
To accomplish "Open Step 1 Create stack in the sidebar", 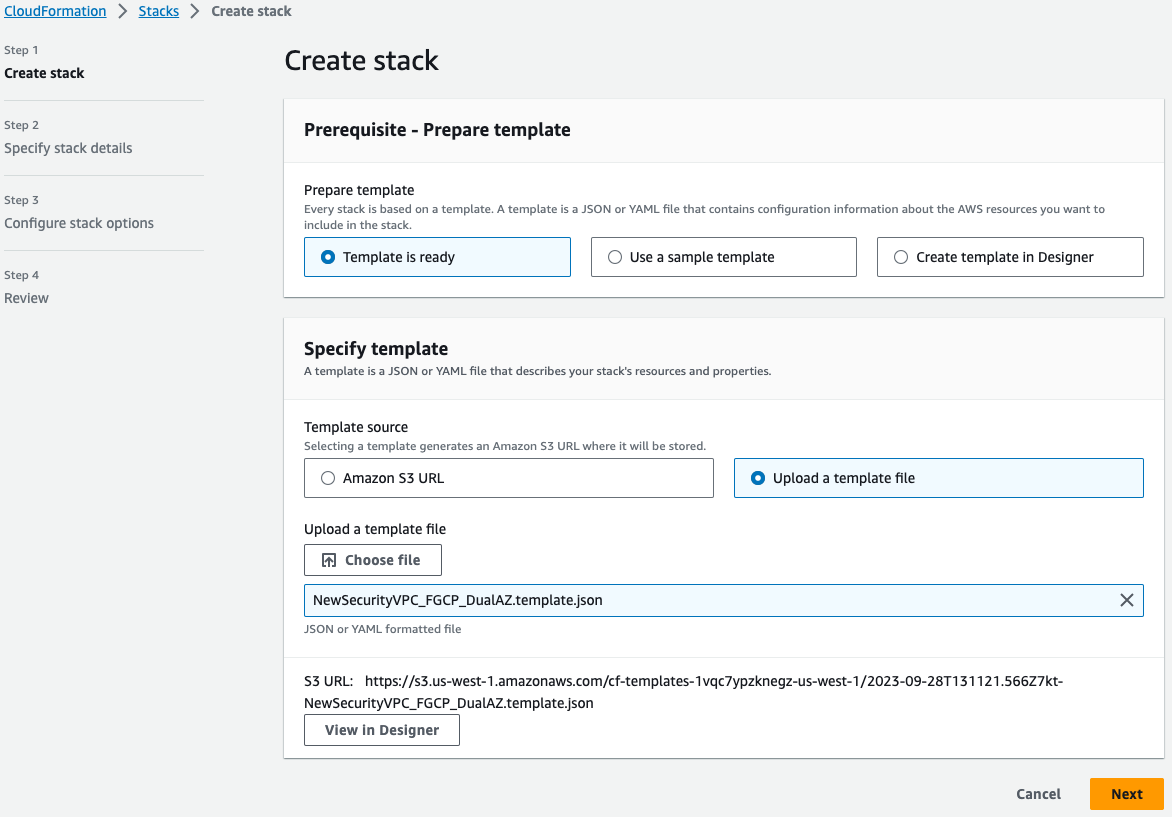I will (x=44, y=73).
